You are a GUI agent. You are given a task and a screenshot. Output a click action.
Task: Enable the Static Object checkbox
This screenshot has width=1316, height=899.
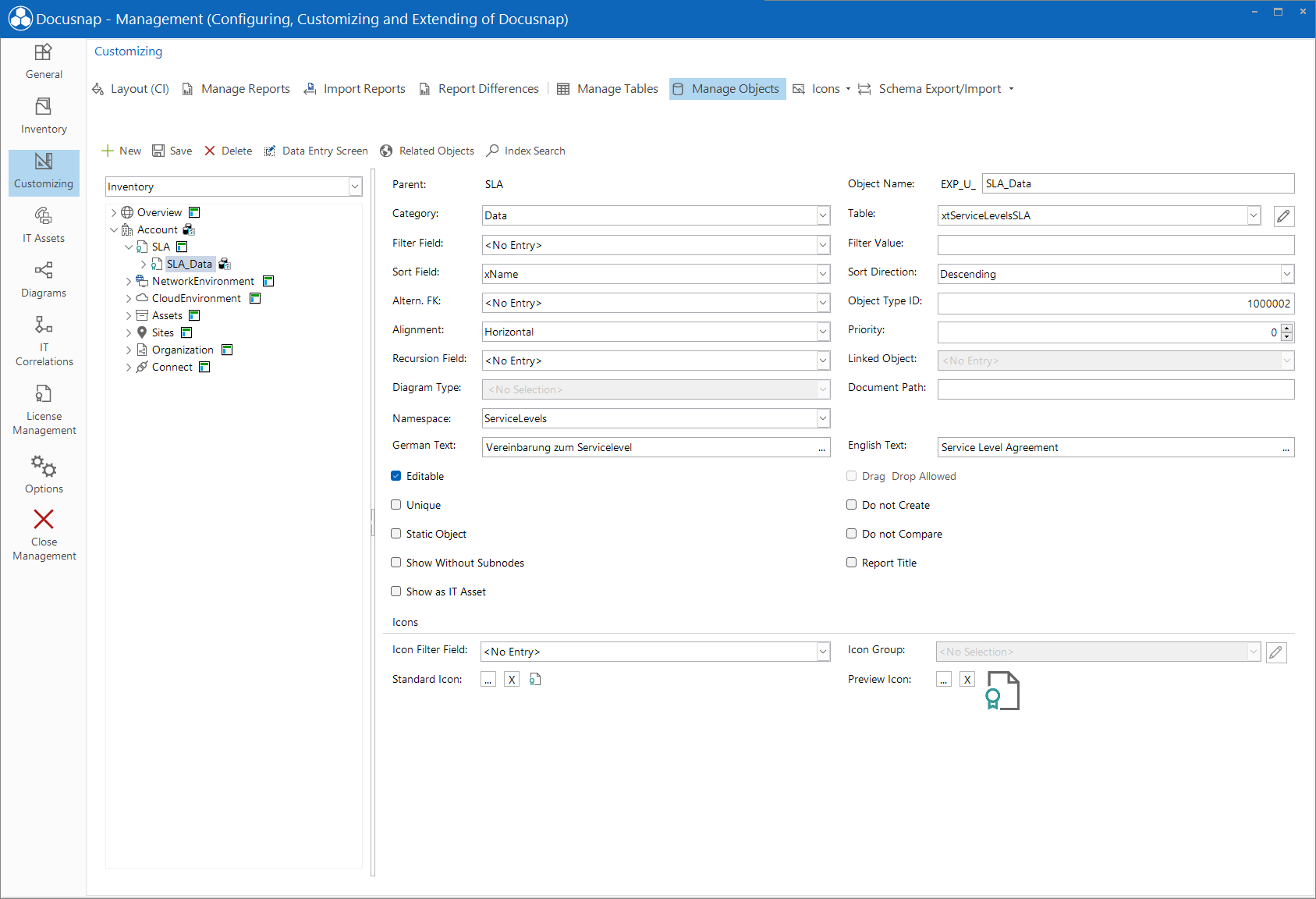point(396,534)
